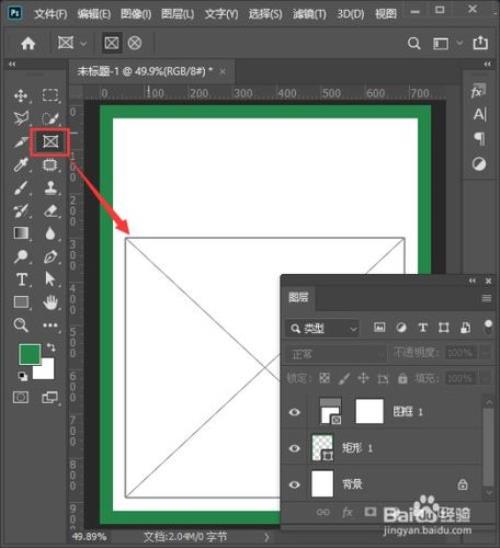Toggle adjustment layer filter icon
Screen dimensions: 500x548
pos(401,327)
